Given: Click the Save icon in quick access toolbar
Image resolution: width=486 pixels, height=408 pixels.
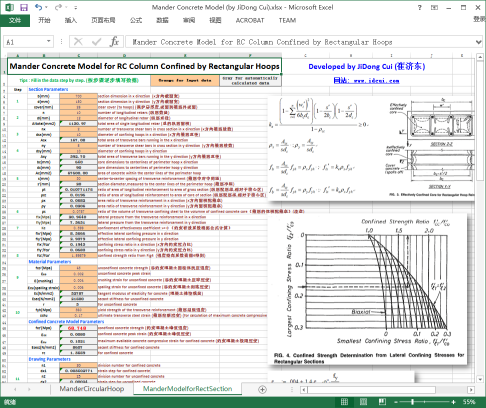Looking at the screenshot, I should coord(24,7).
